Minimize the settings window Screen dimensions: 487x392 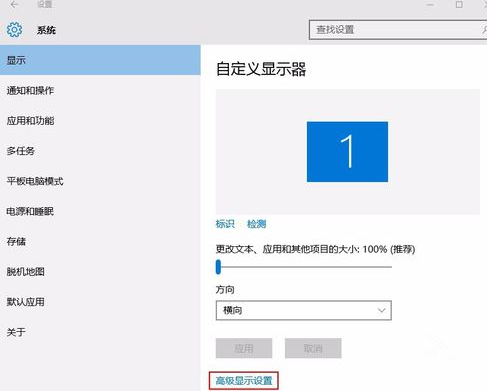pos(430,5)
